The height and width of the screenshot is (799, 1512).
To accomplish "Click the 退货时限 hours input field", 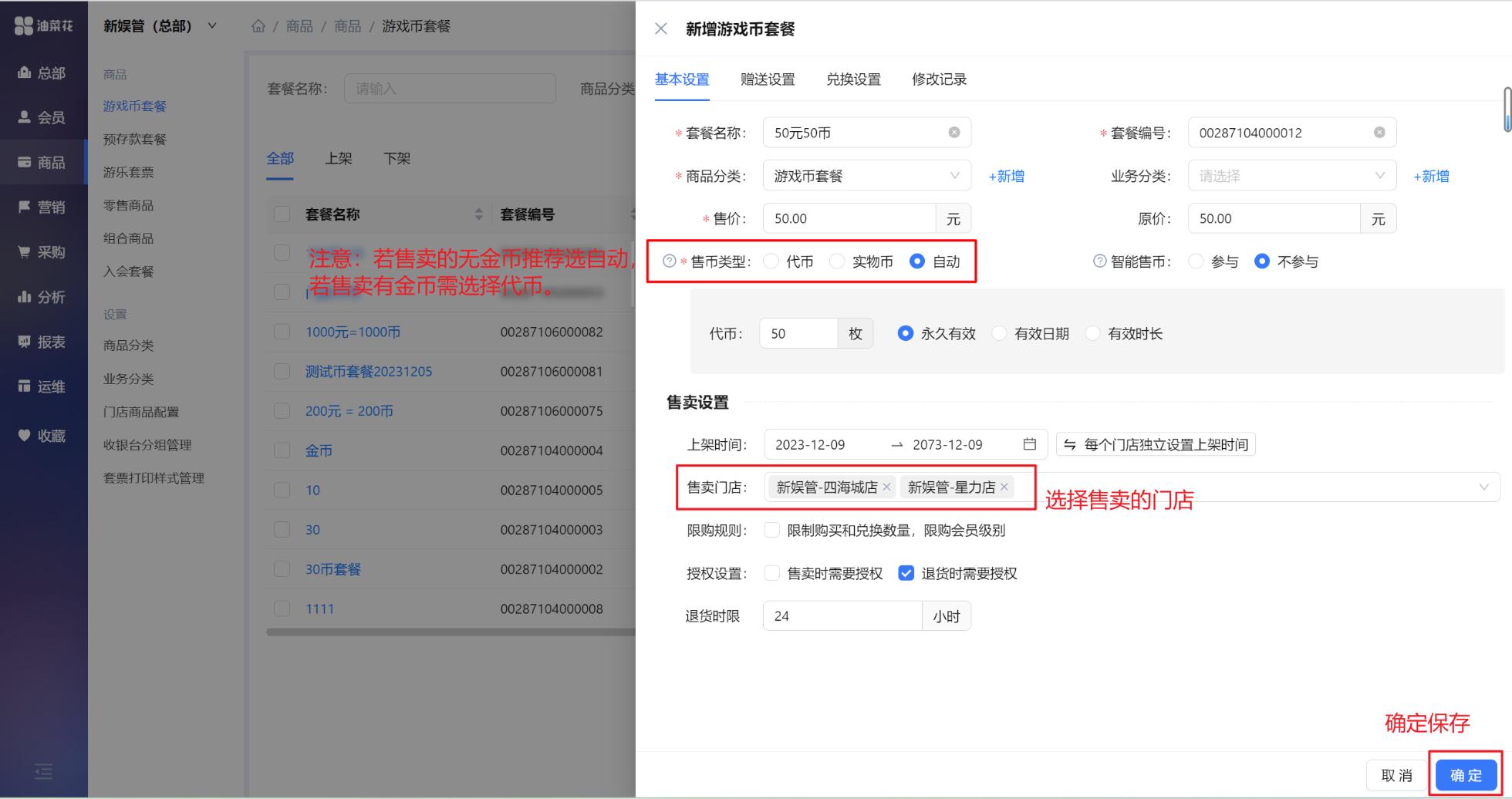I will 842,615.
